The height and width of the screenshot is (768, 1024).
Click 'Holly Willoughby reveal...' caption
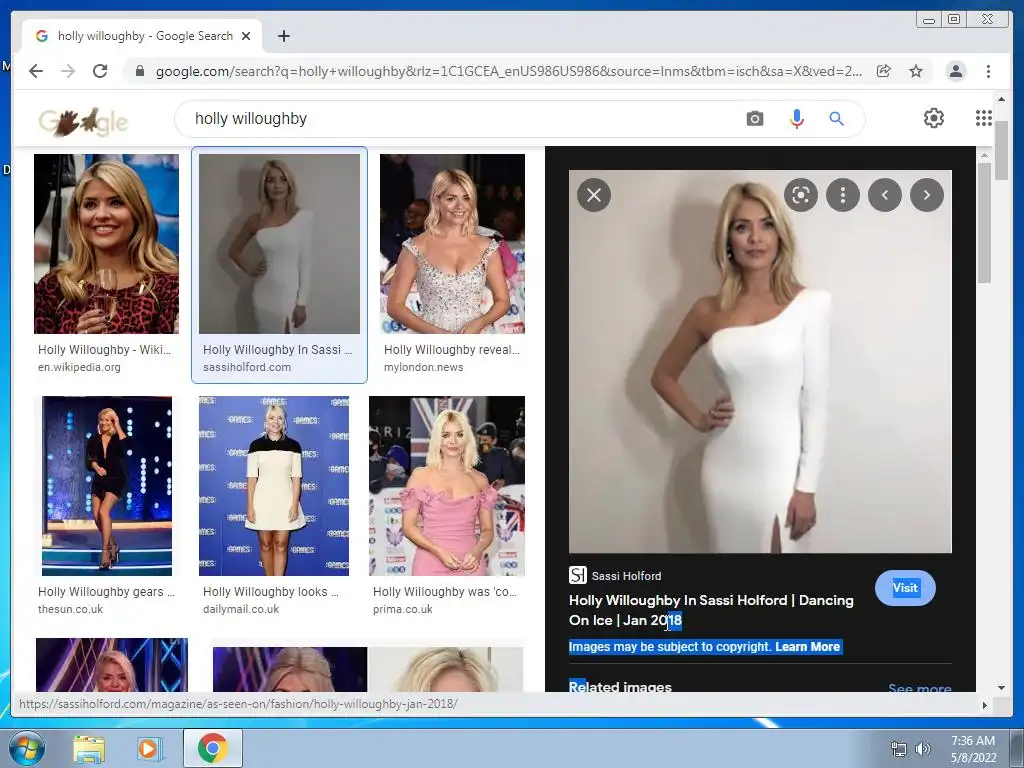coord(452,350)
